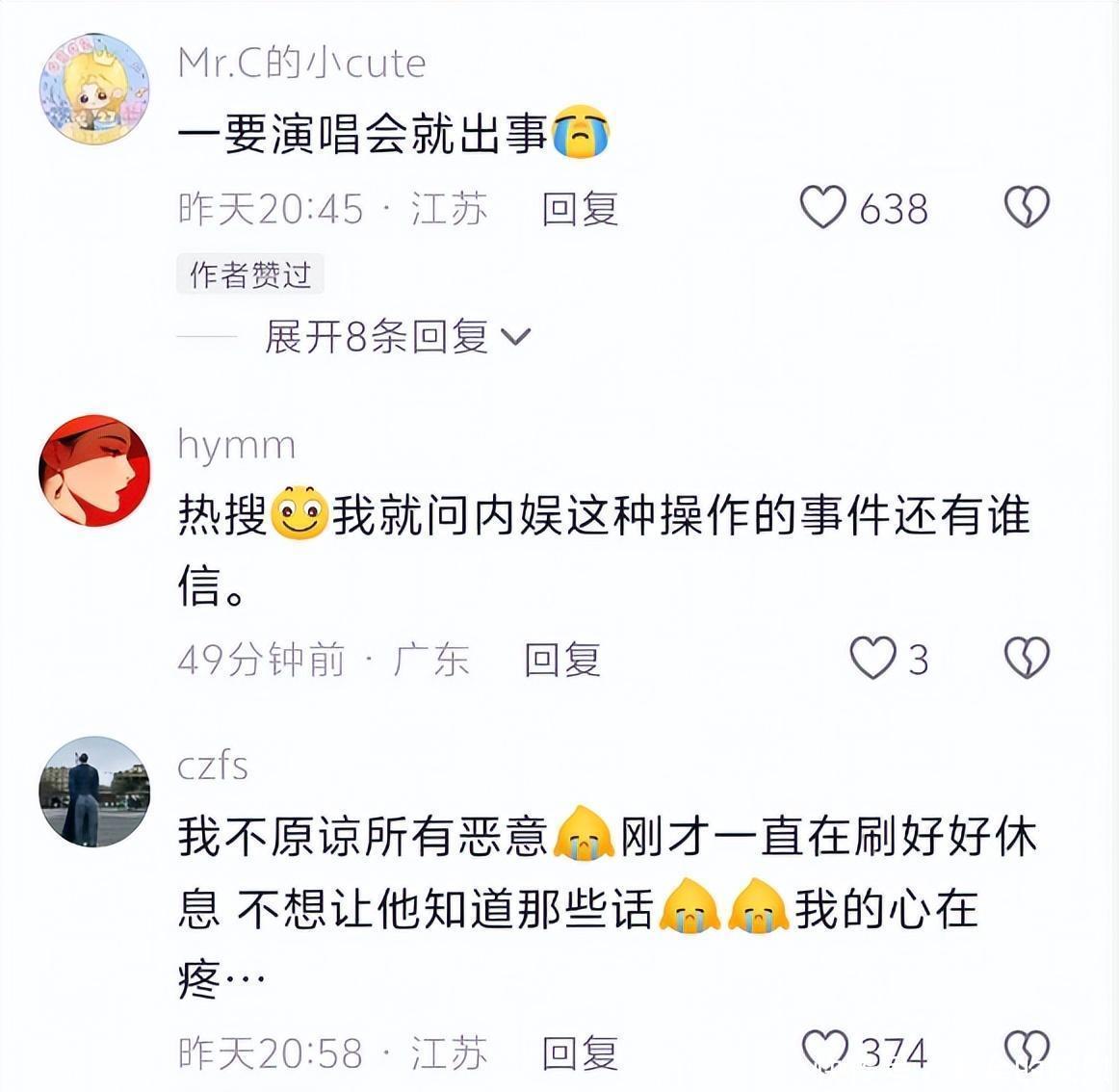Viewport: 1119px width, 1092px height.
Task: Reply to hymm's comment
Action: coord(562,659)
